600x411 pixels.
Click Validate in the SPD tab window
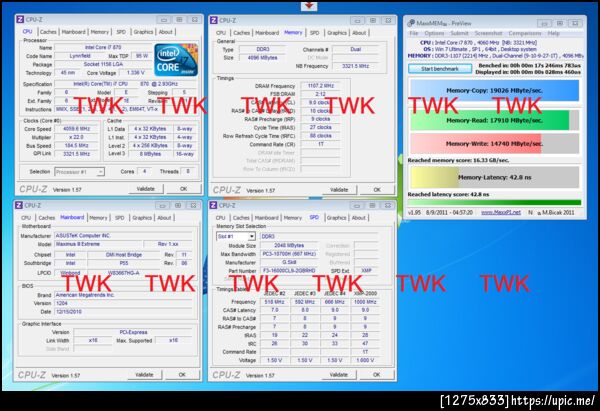[x=339, y=375]
